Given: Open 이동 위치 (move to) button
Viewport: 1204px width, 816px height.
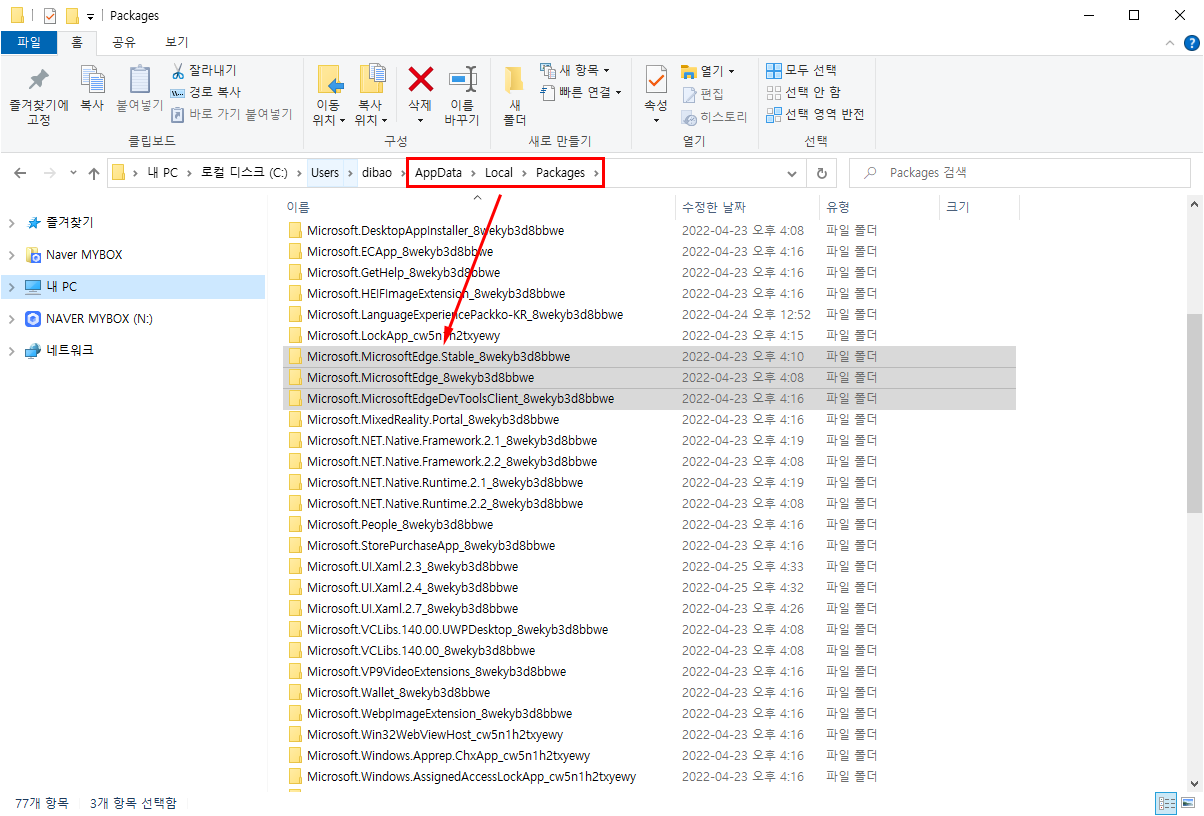Looking at the screenshot, I should pyautogui.click(x=329, y=95).
